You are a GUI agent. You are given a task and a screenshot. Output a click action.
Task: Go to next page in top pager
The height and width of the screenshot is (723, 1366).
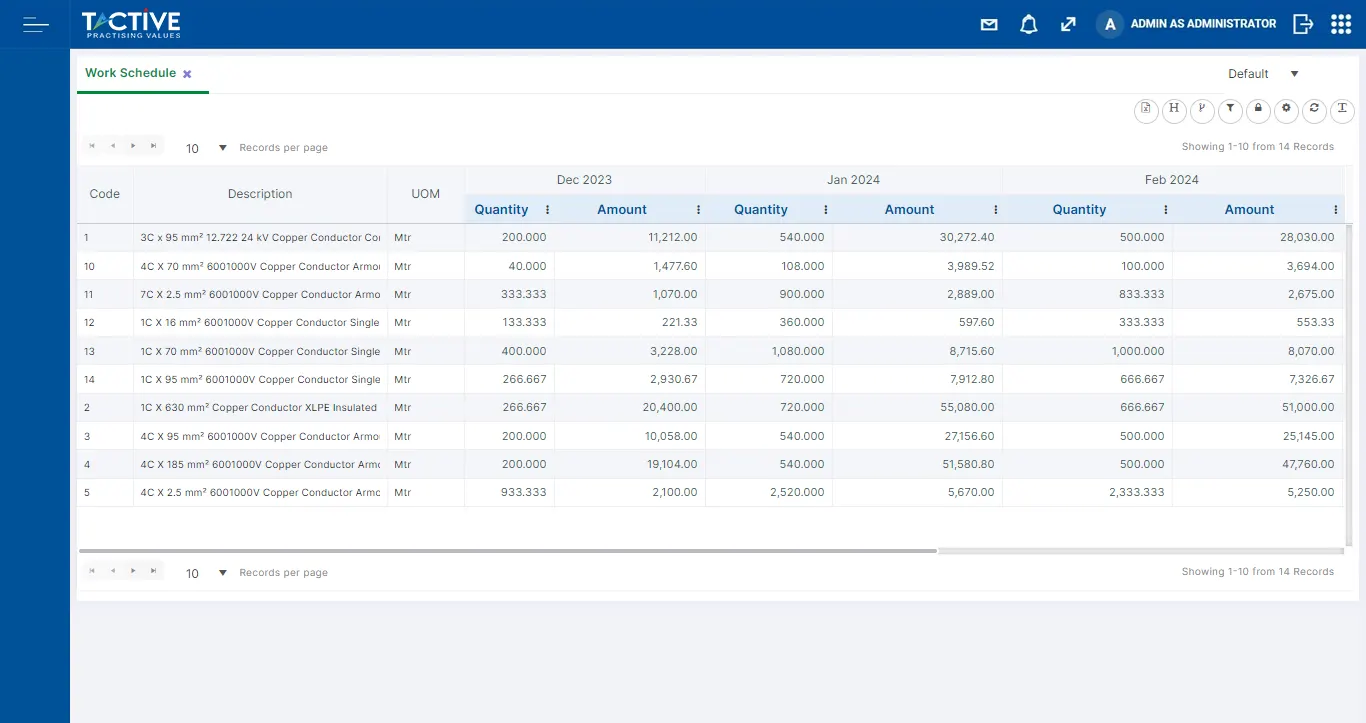tap(133, 146)
